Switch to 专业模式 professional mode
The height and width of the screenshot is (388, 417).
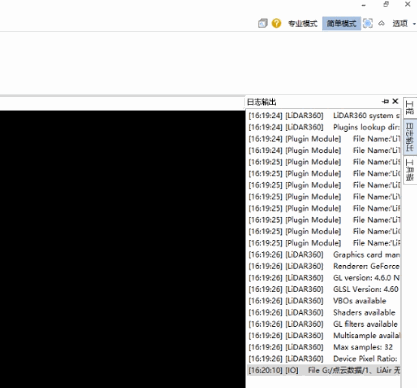pyautogui.click(x=302, y=23)
